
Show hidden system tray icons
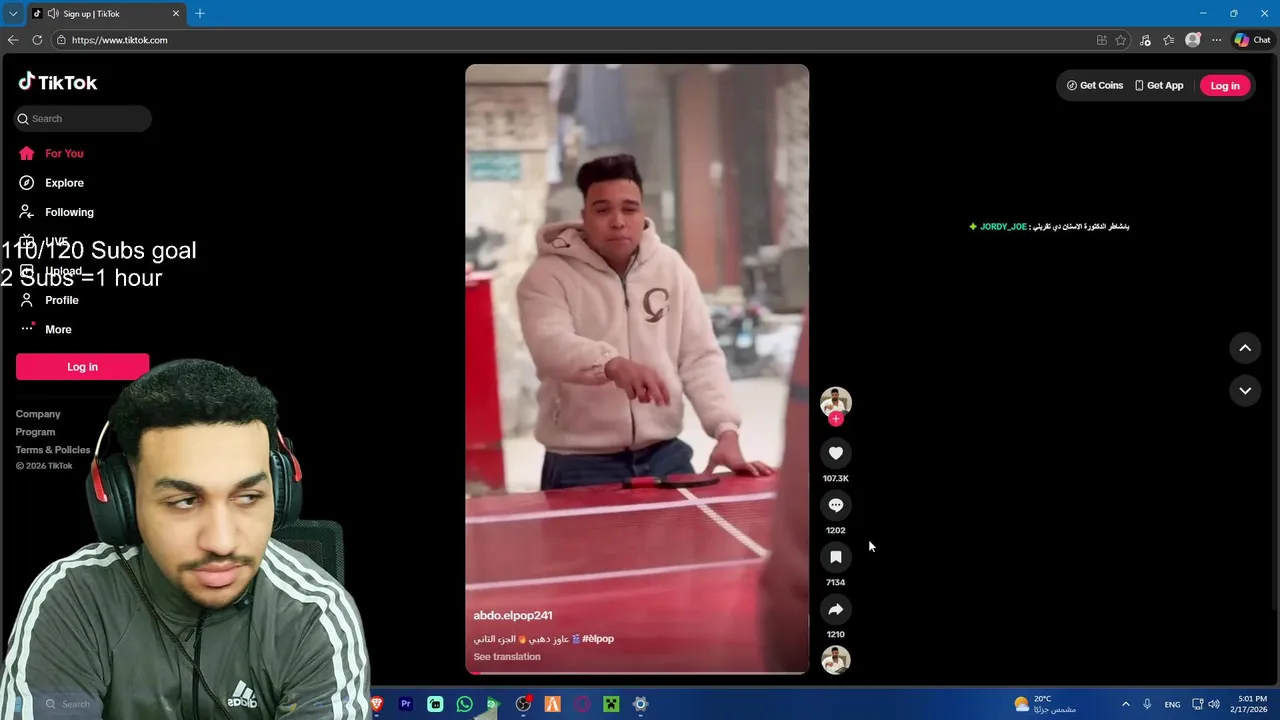[1125, 704]
